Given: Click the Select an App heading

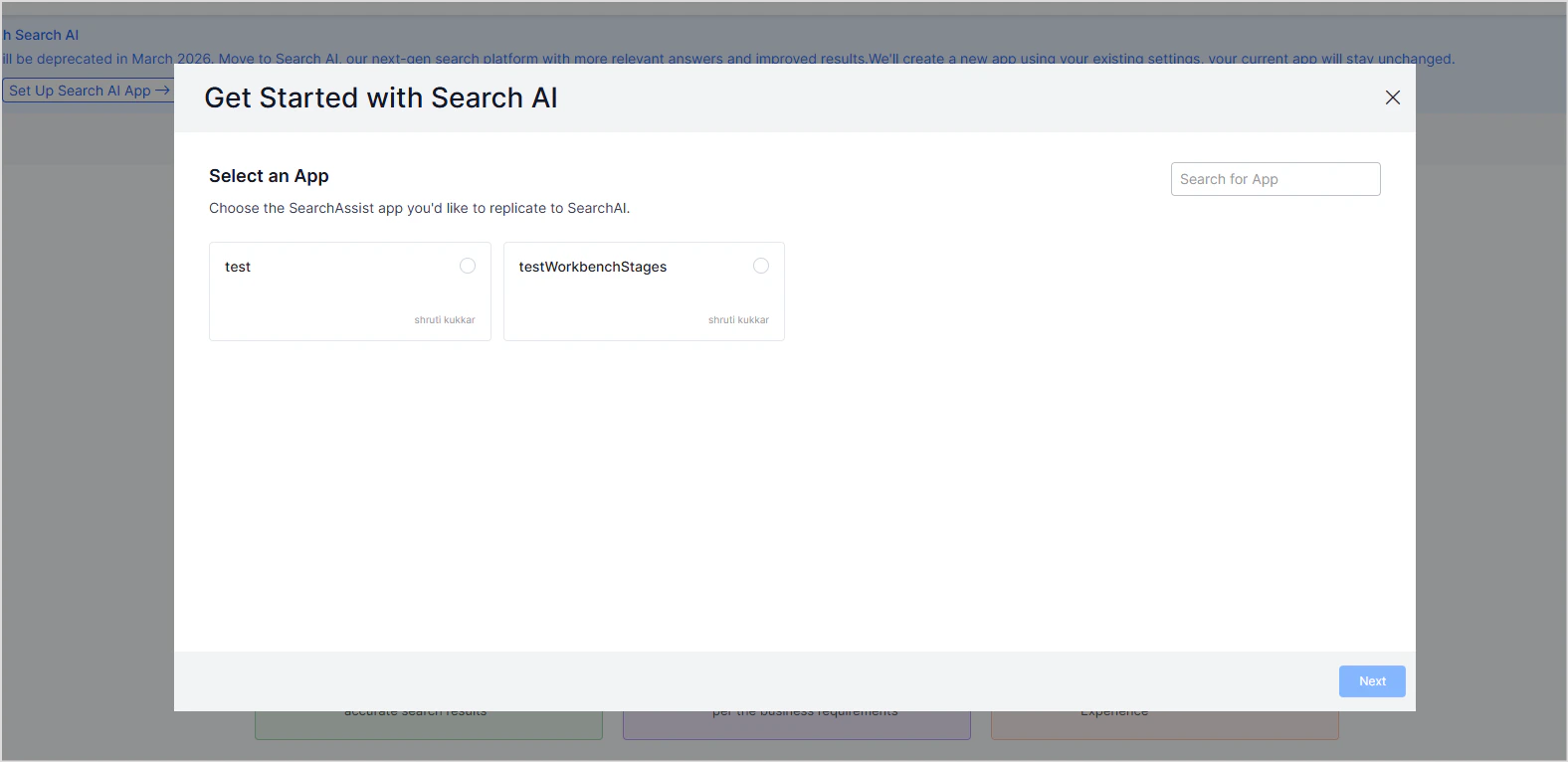Looking at the screenshot, I should [269, 176].
